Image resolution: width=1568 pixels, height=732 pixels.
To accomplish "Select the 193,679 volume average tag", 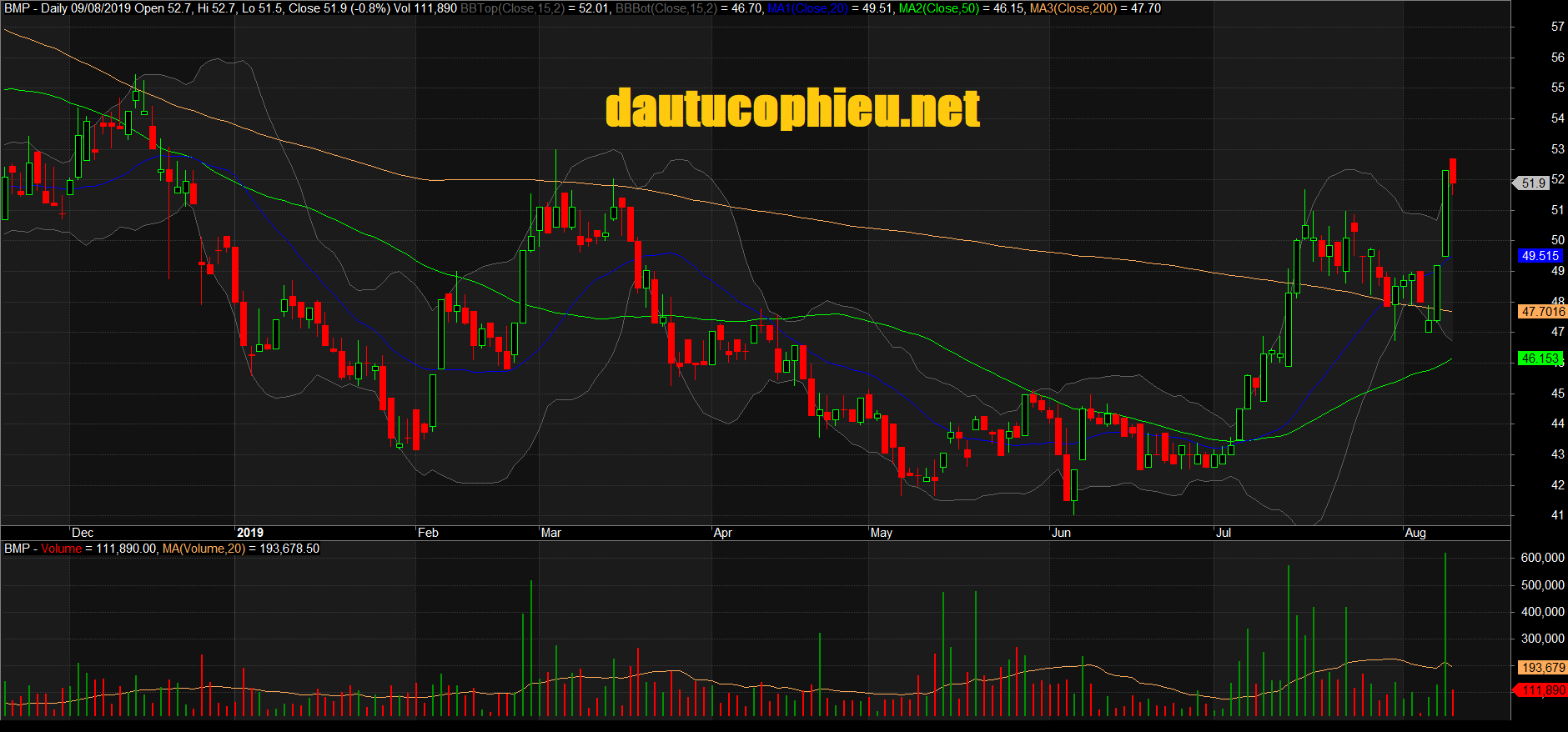I will [x=1543, y=668].
